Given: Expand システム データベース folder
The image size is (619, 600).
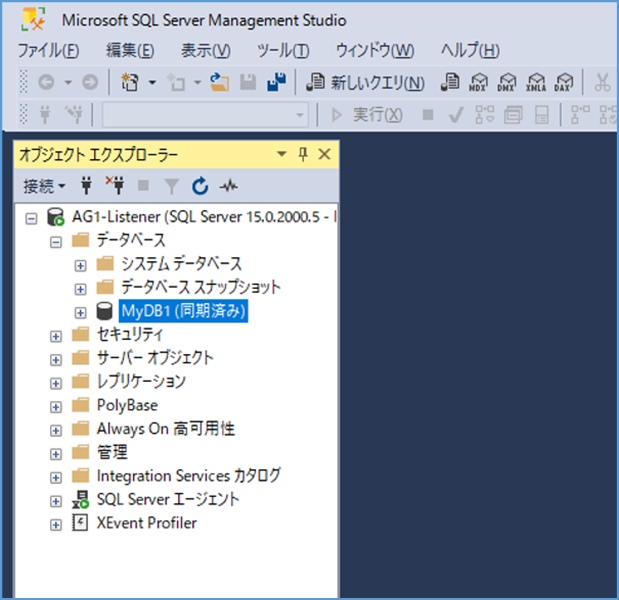Looking at the screenshot, I should click(81, 266).
